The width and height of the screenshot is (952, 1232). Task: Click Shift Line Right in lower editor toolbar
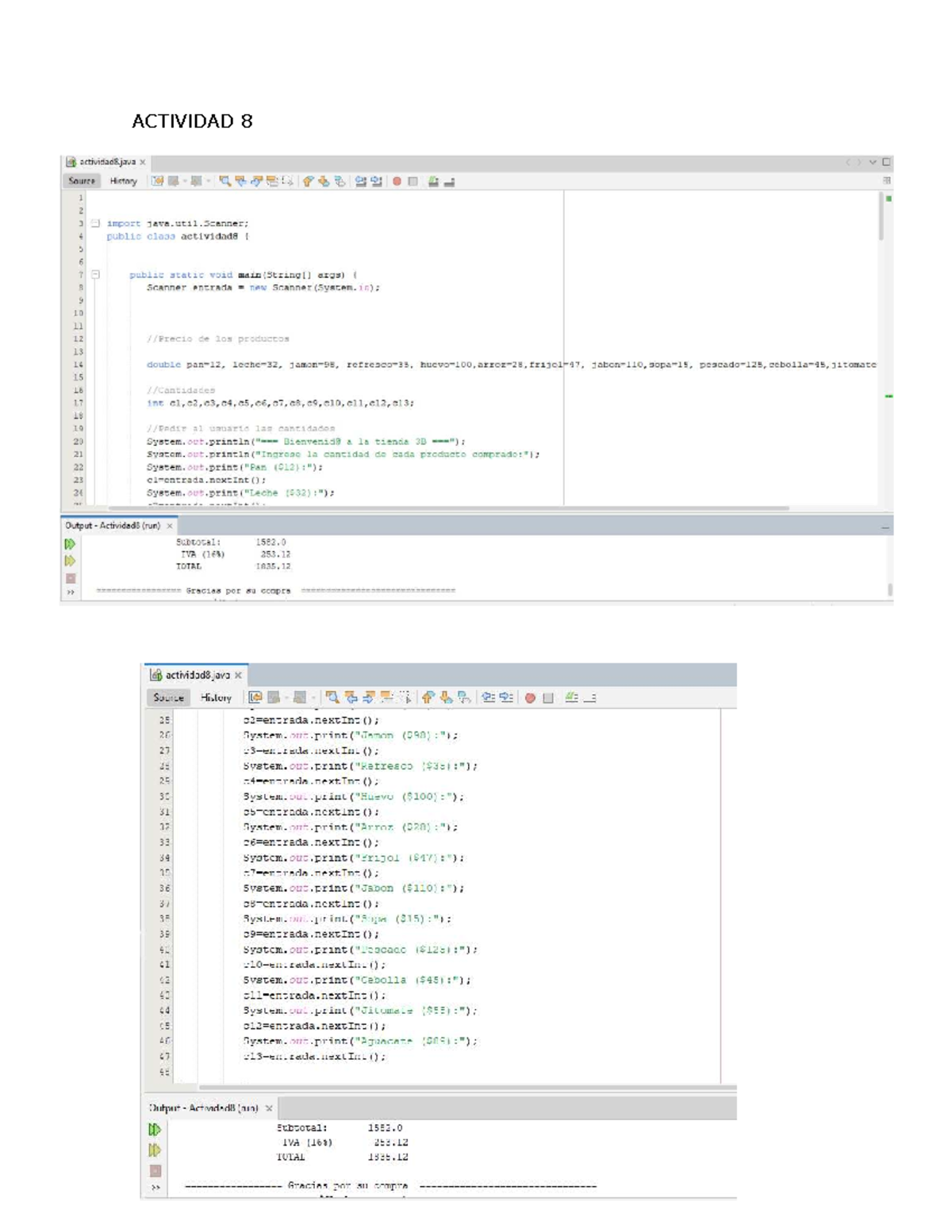click(x=506, y=697)
